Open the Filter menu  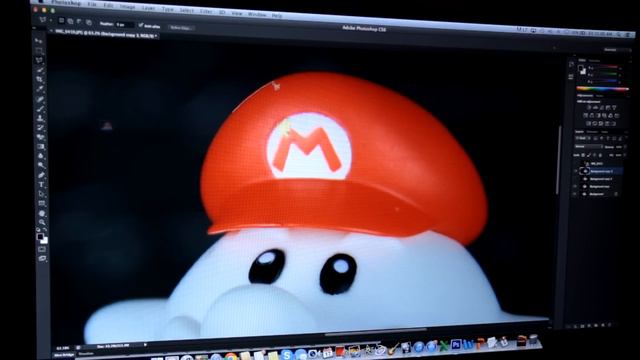point(206,11)
